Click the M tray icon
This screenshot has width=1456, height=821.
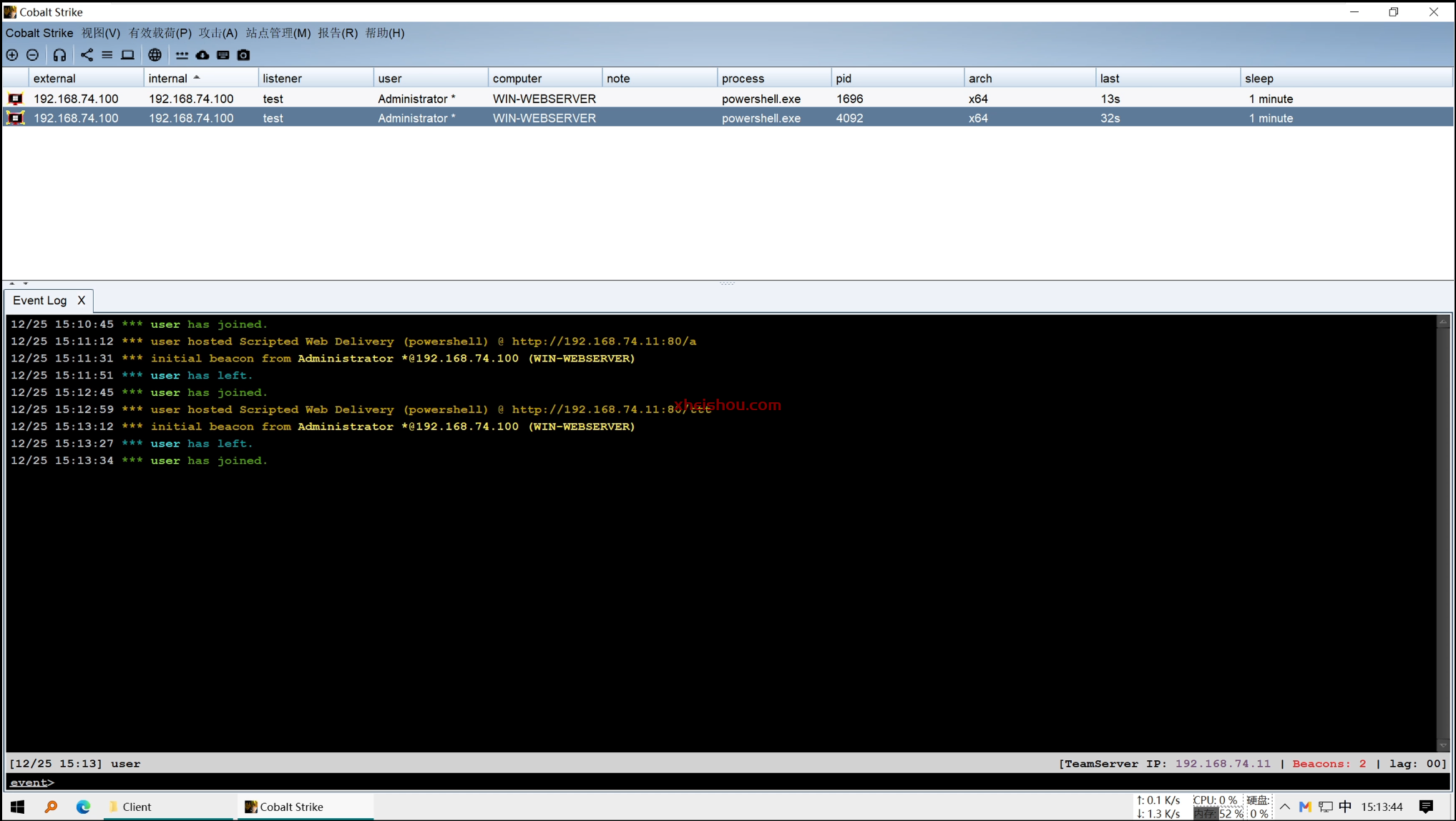click(x=1305, y=807)
